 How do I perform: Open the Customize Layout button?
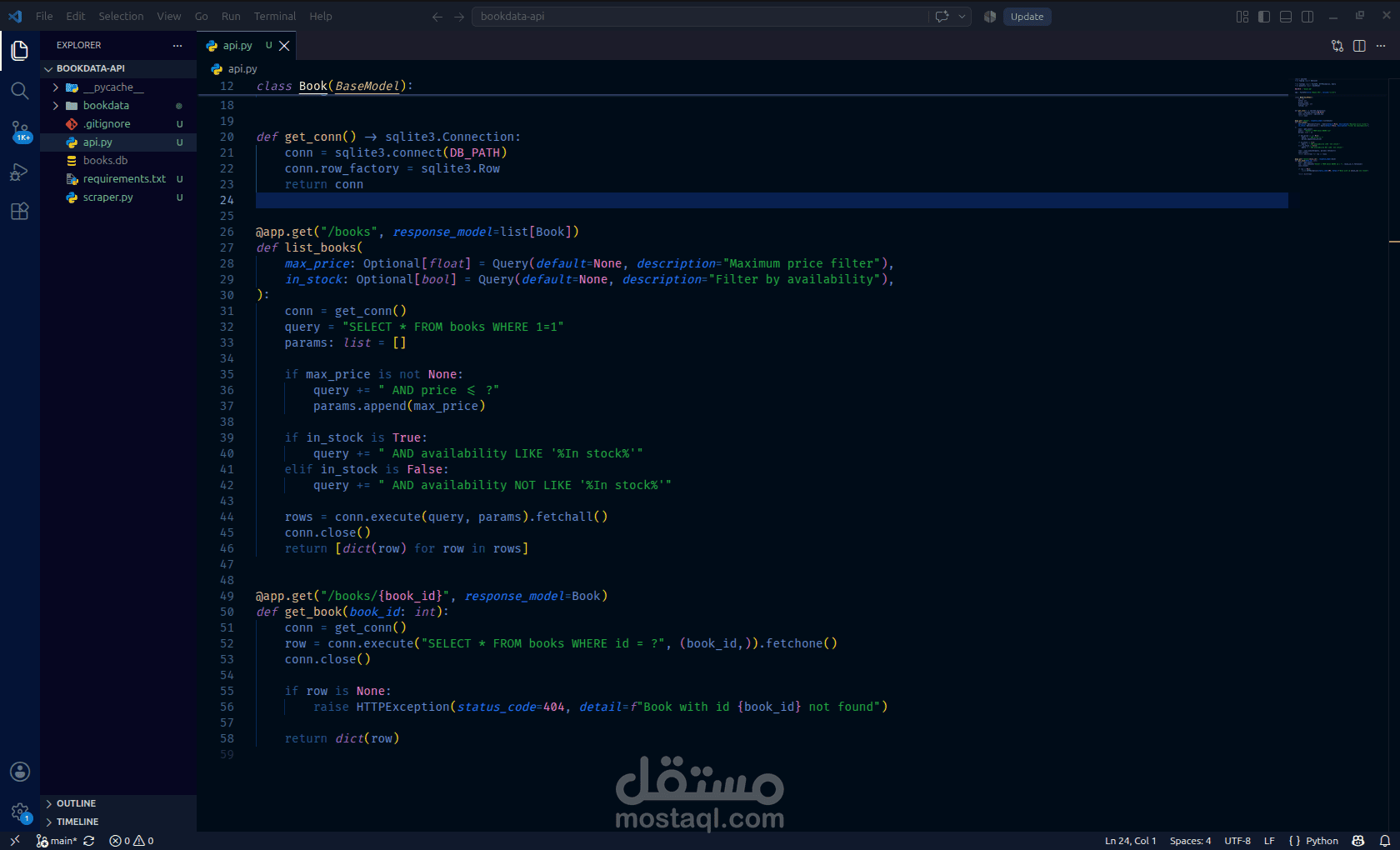pyautogui.click(x=1242, y=17)
